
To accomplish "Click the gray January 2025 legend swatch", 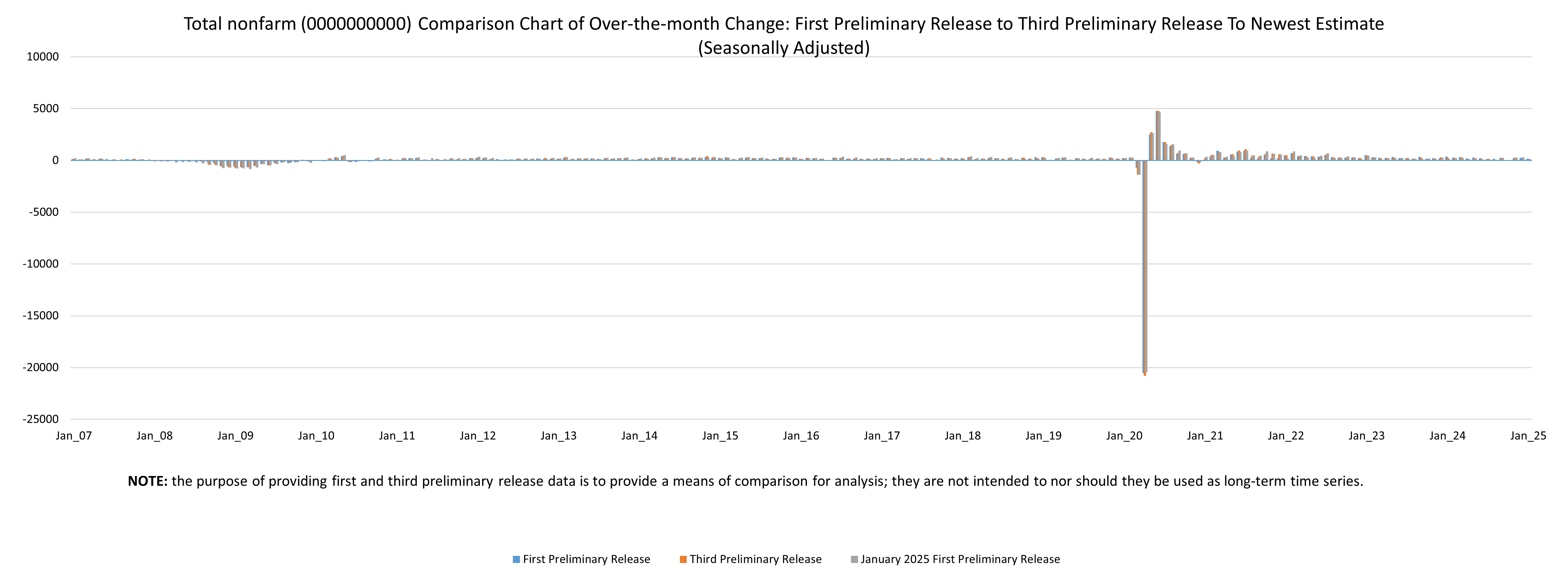I will (x=854, y=559).
